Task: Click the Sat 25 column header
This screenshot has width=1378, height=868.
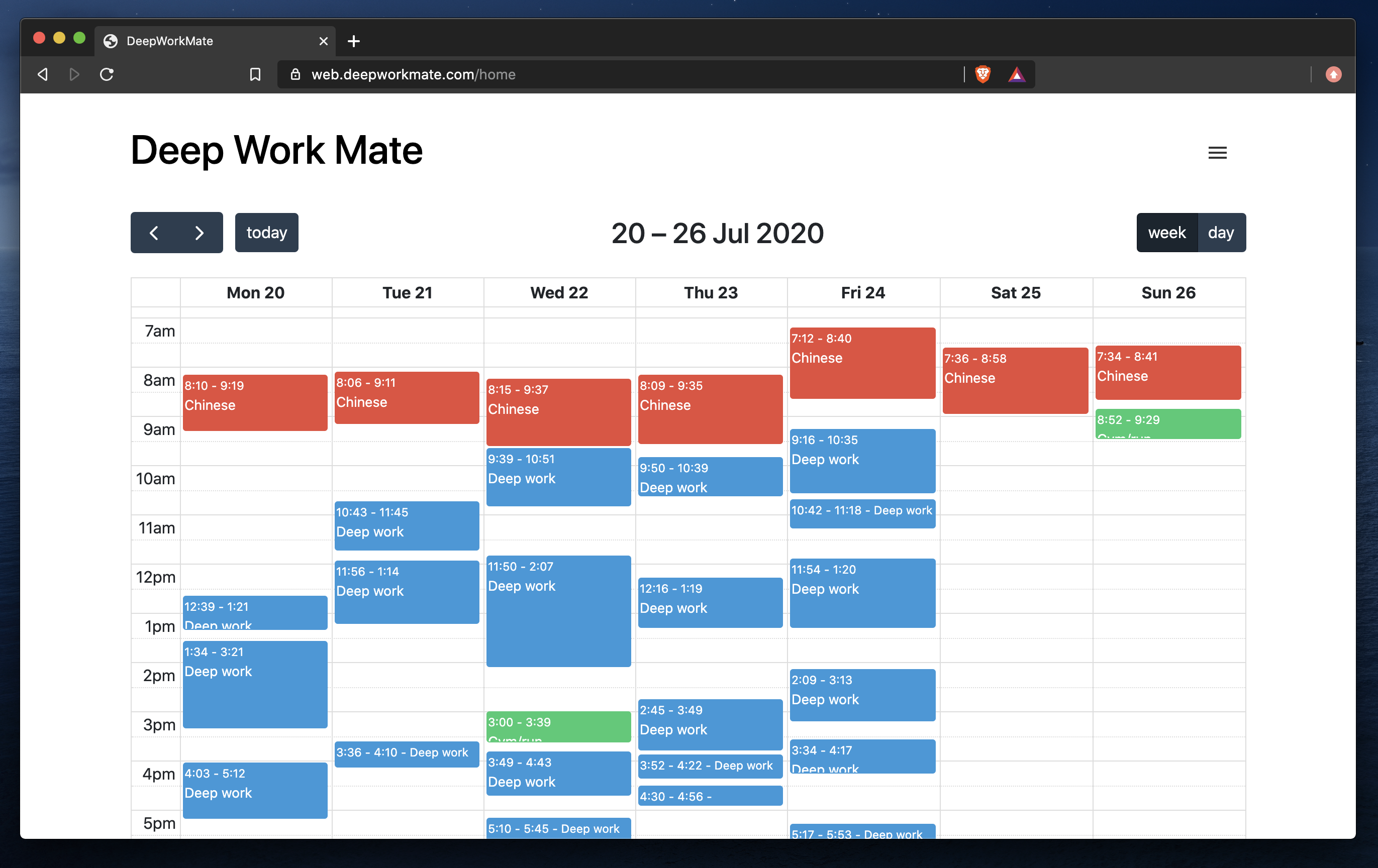Action: click(x=1016, y=293)
